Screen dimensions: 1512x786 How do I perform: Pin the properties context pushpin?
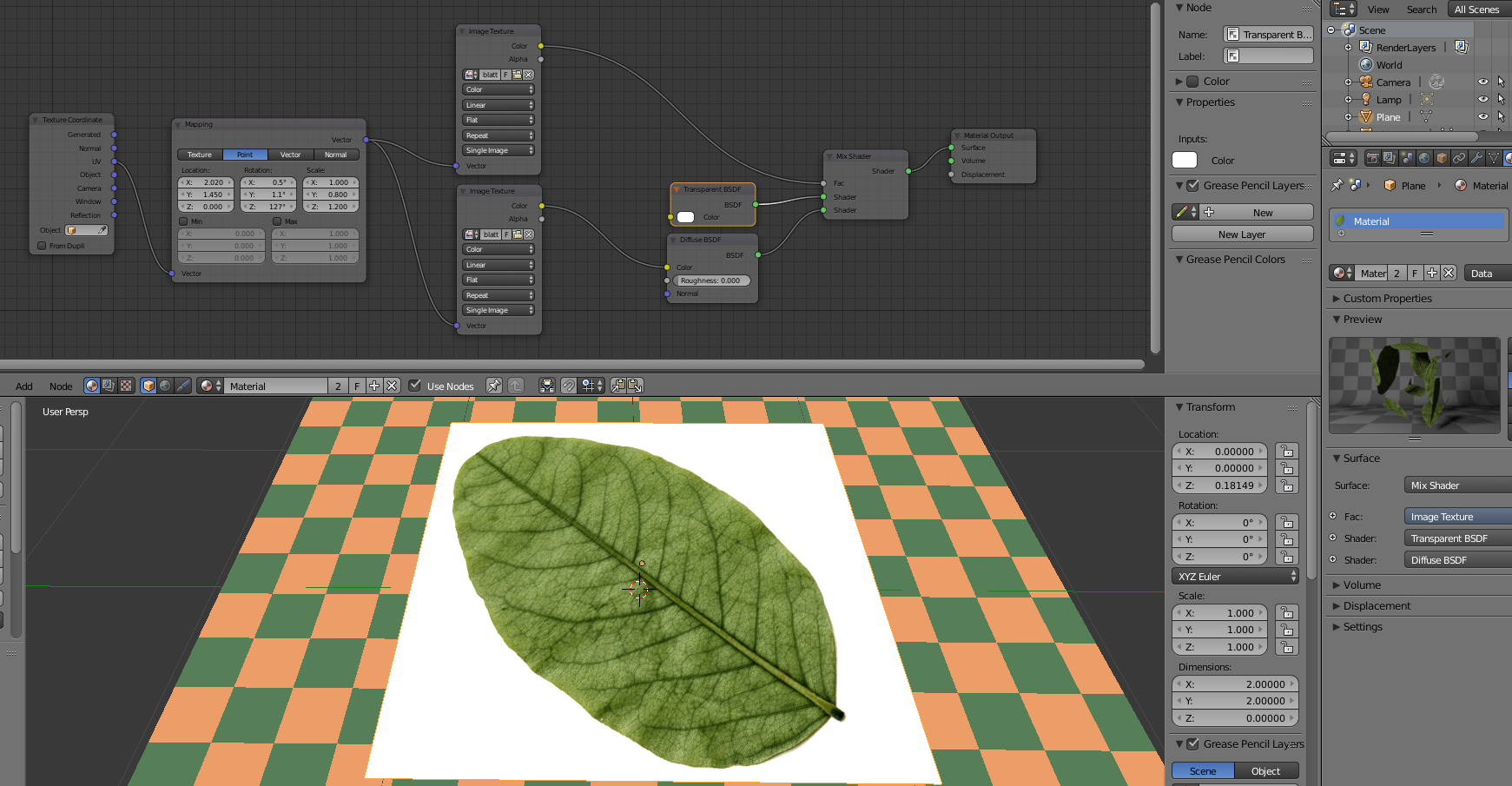[1337, 185]
